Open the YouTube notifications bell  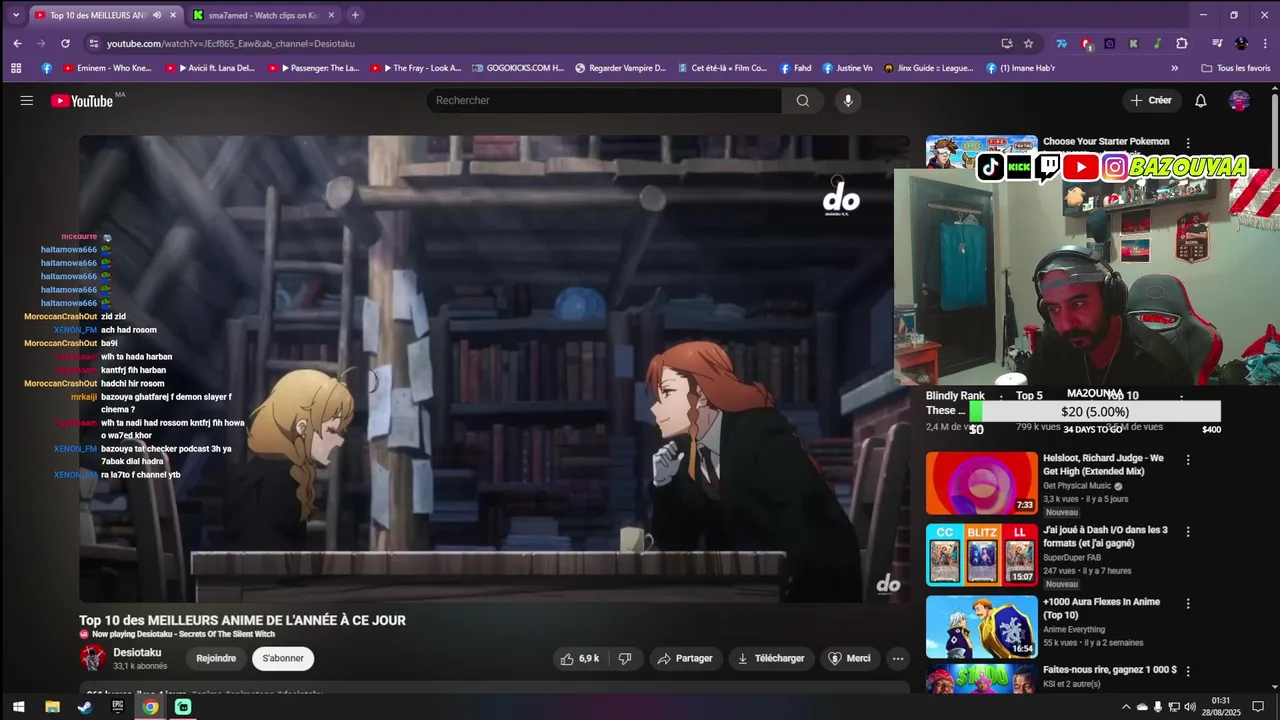(1201, 100)
